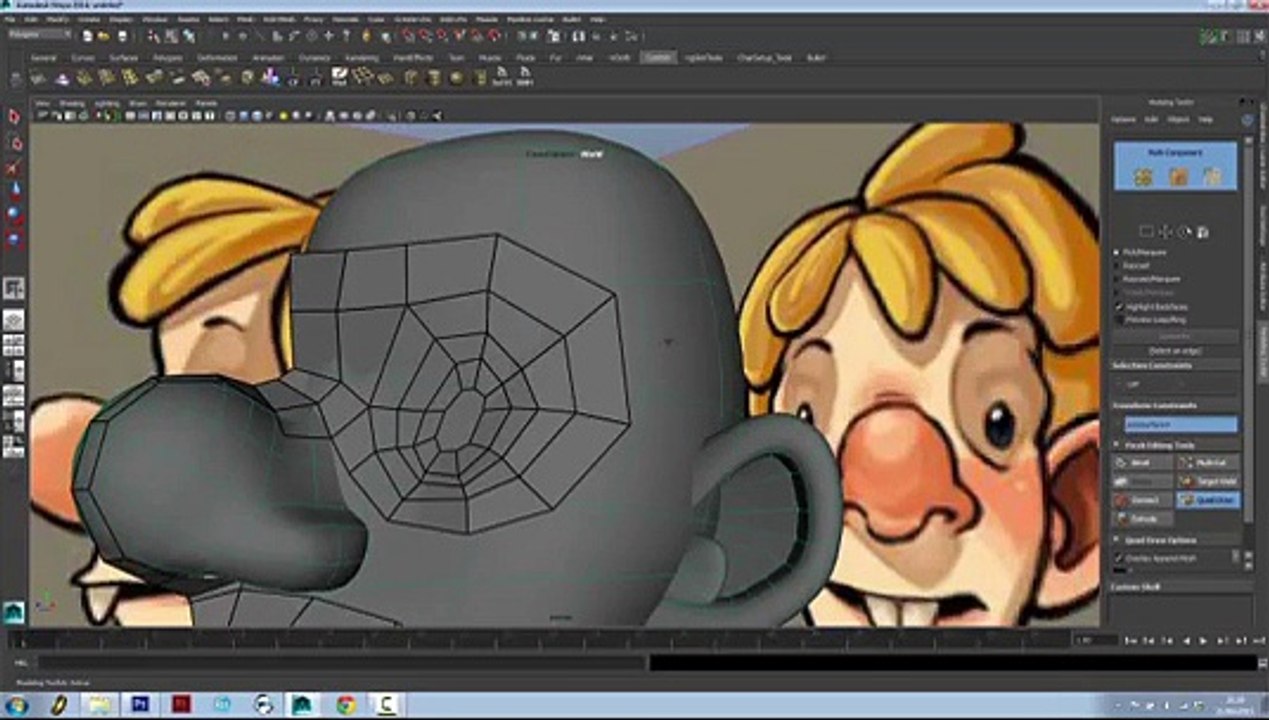Open the viewport Show menu
This screenshot has height=720, width=1269.
(x=138, y=103)
